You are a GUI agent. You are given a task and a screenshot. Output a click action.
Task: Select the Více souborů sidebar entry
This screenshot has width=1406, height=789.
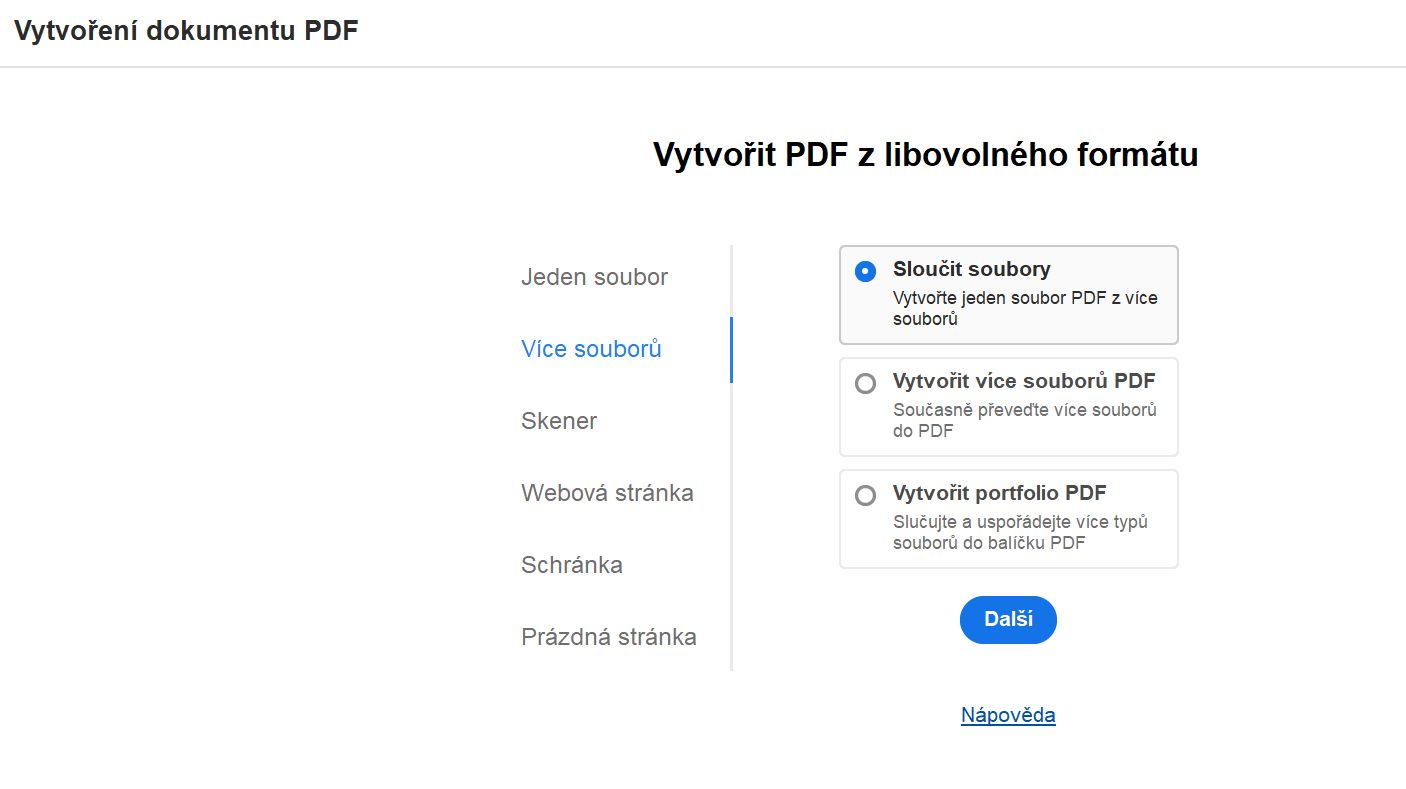591,349
